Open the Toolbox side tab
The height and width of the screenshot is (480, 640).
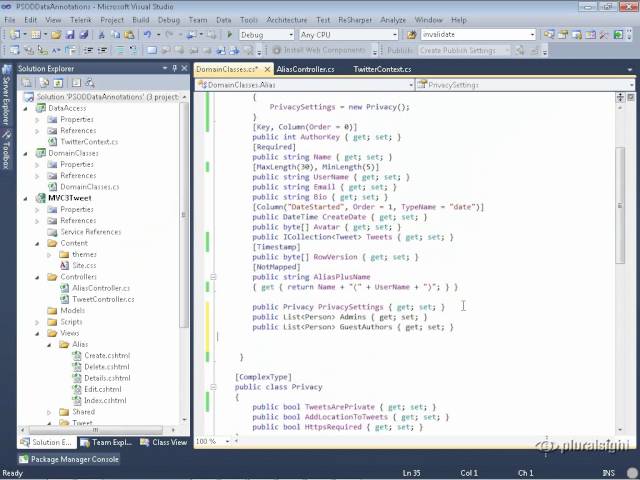[6, 151]
